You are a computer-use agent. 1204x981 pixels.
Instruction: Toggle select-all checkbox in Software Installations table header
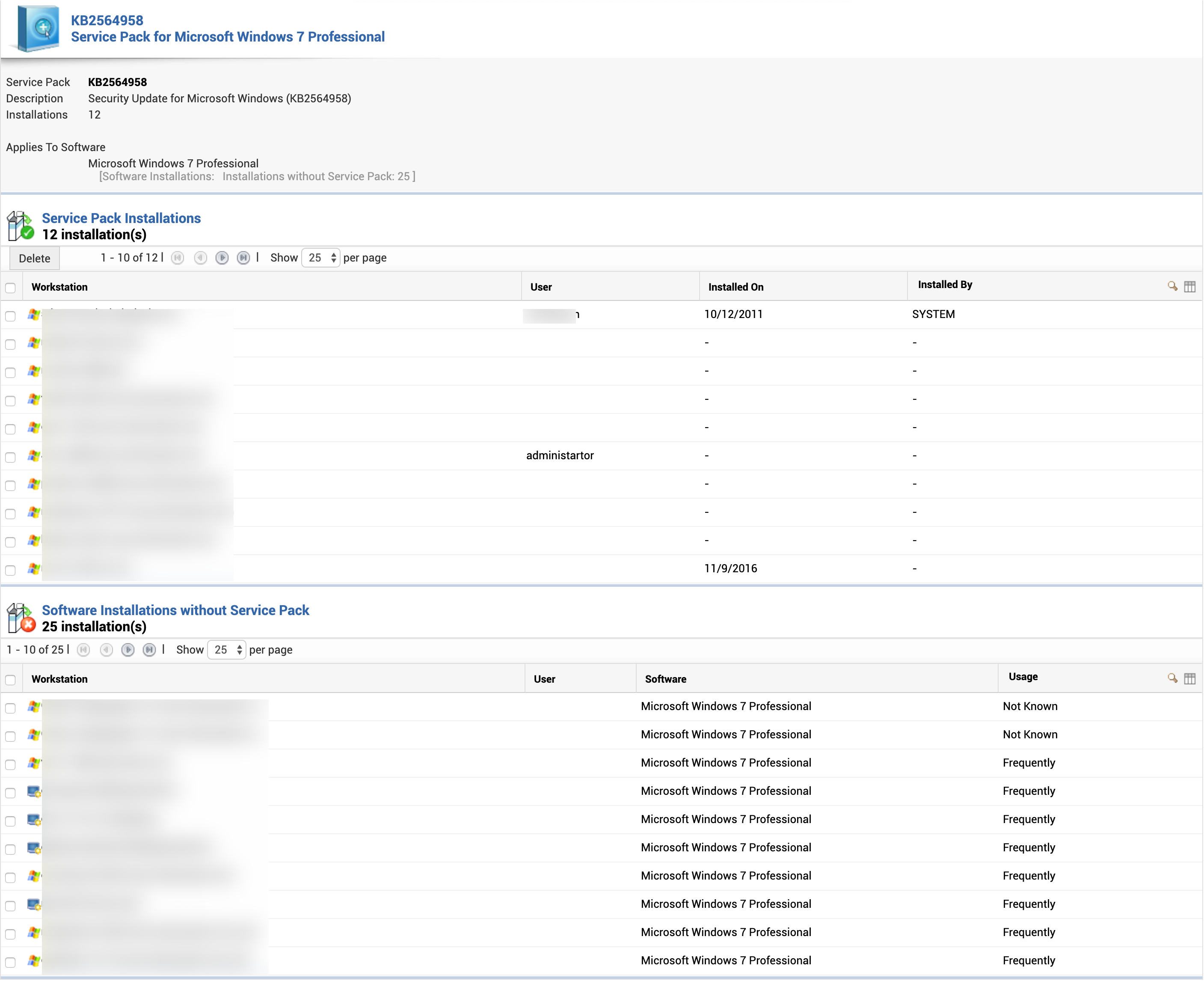coord(10,680)
